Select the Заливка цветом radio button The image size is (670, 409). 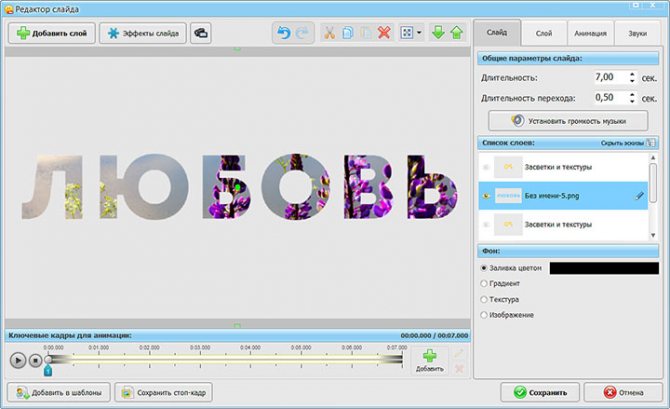tap(486, 268)
